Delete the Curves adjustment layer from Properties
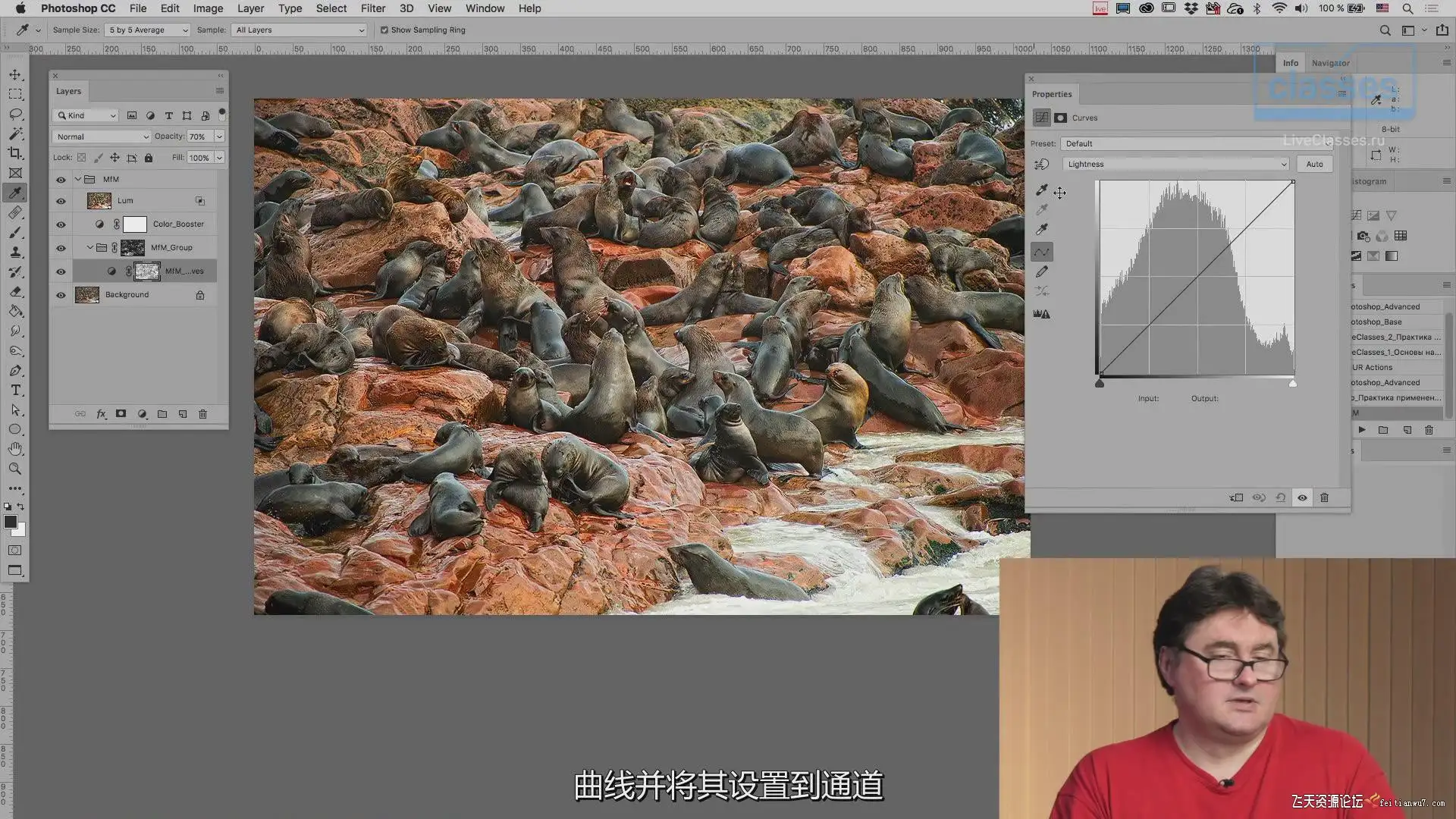The height and width of the screenshot is (819, 1456). coord(1325,497)
